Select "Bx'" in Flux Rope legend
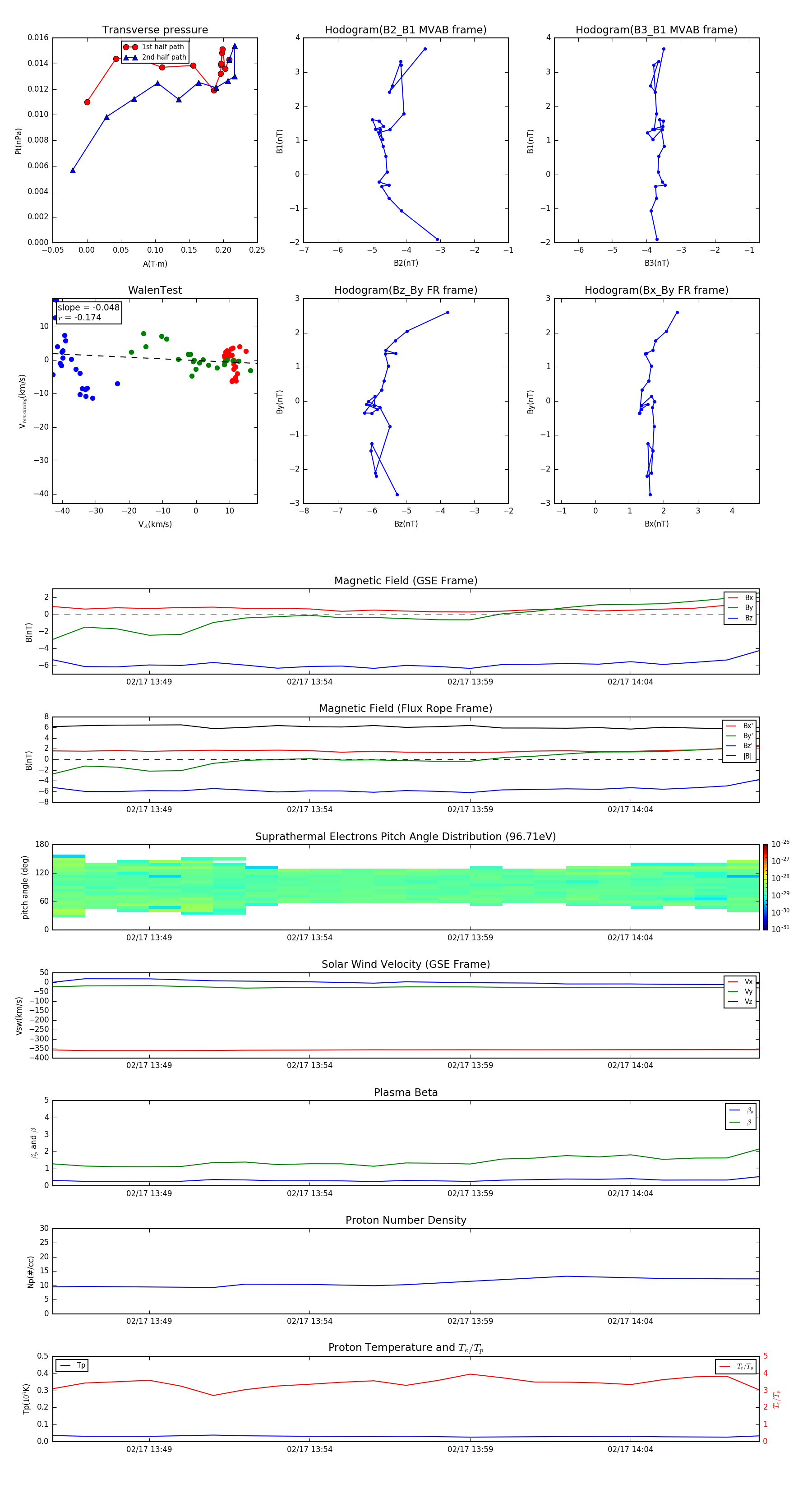The width and height of the screenshot is (812, 1489). pos(740,726)
